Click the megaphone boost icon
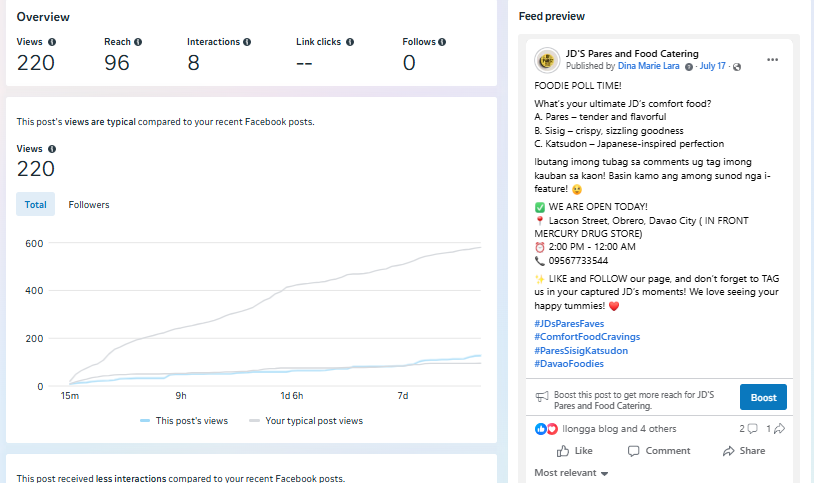The height and width of the screenshot is (483, 814). tap(542, 397)
